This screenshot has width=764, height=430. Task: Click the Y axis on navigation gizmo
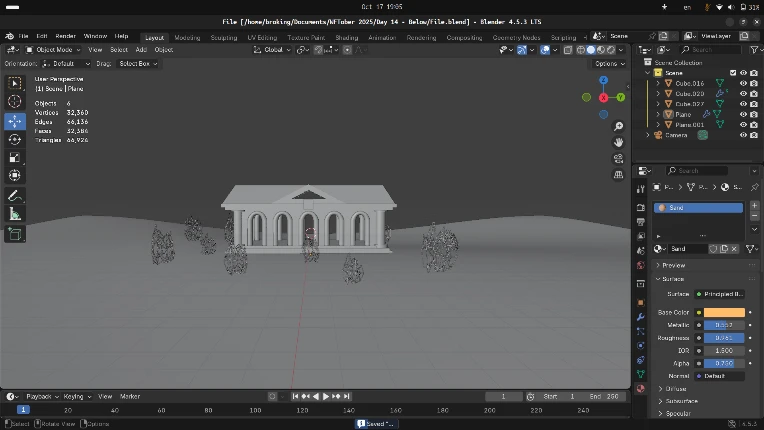(621, 97)
